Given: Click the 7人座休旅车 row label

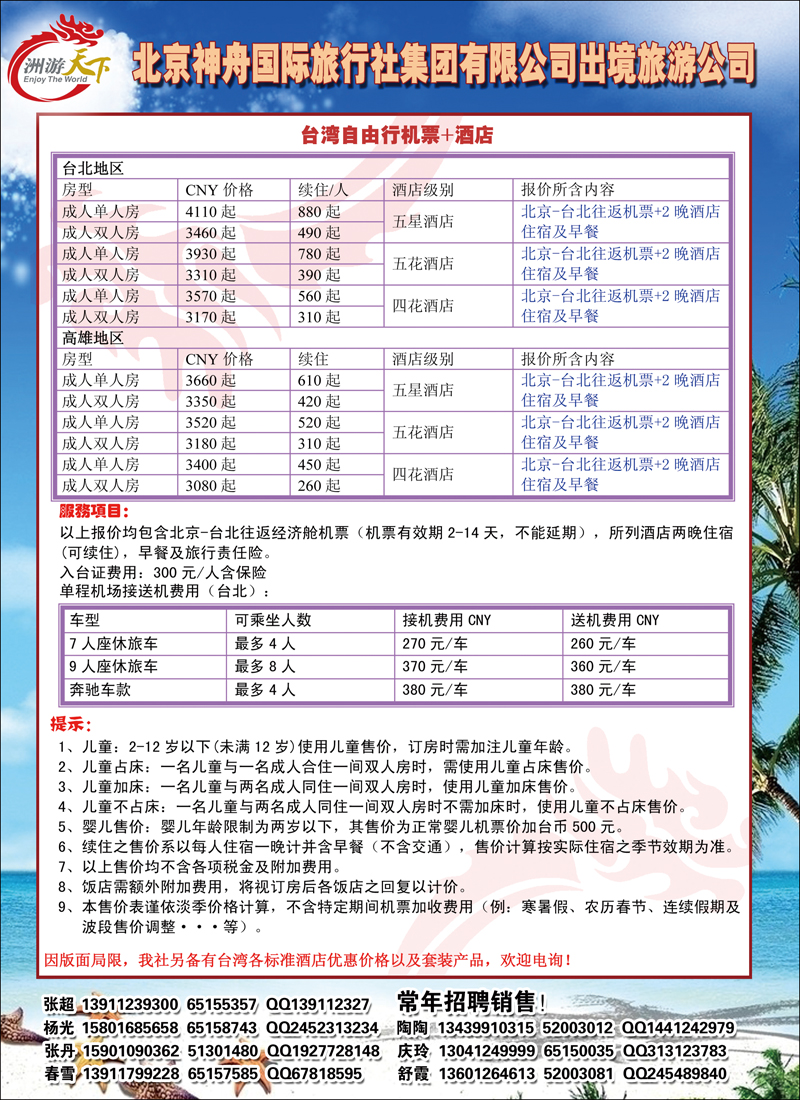Looking at the screenshot, I should (114, 644).
